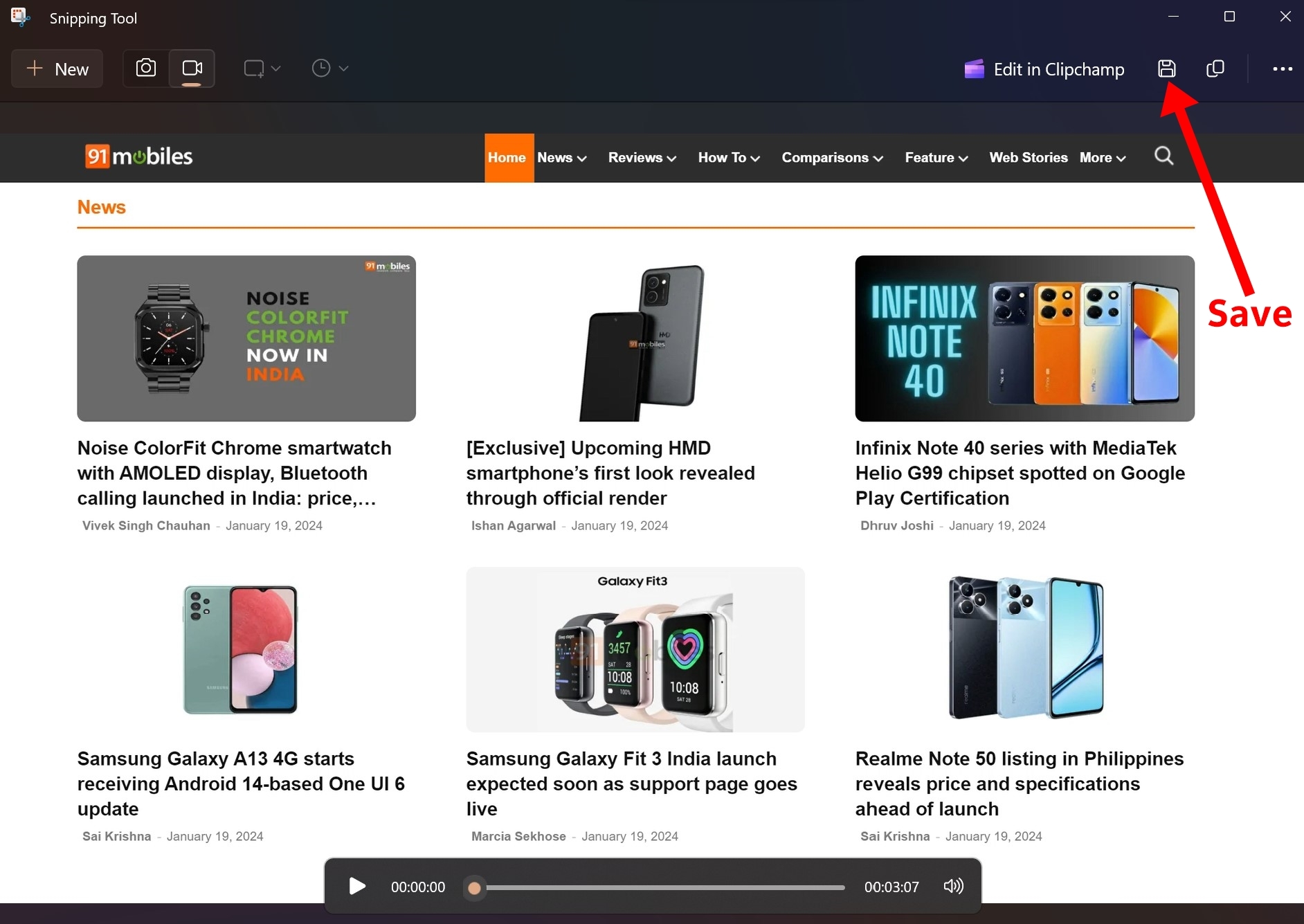Switch to video Record mode
1304x924 pixels.
(x=192, y=68)
